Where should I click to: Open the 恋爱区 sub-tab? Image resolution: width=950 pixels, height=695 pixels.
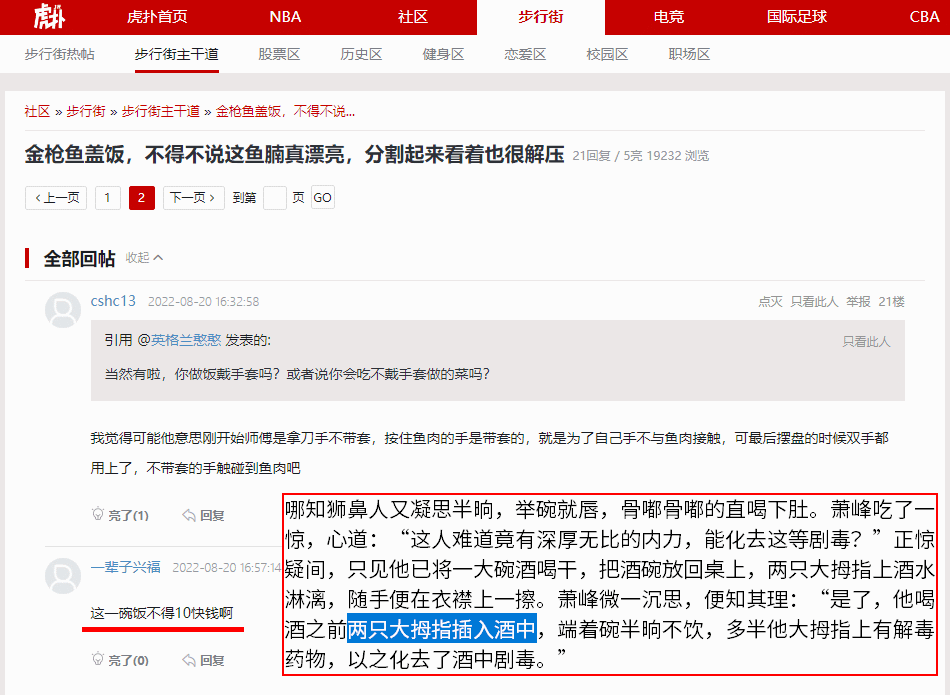point(525,55)
